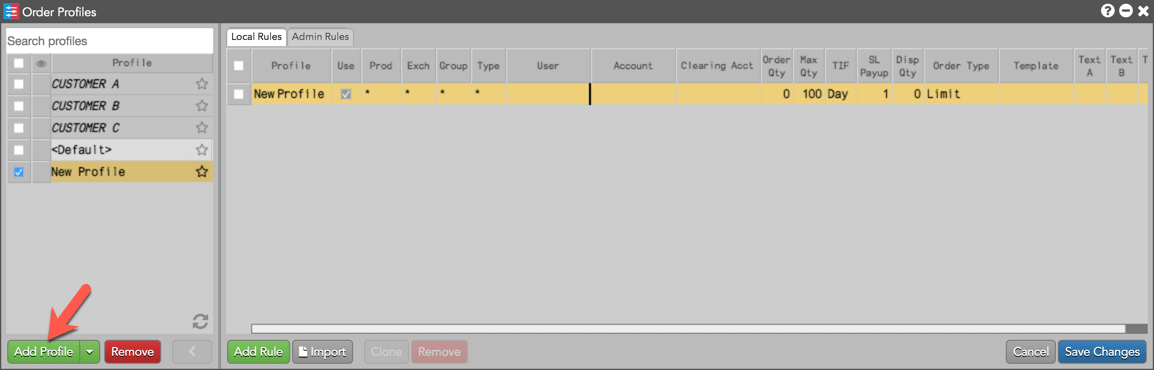Click the Clearing Acct cell in rule row
Image resolution: width=1154 pixels, height=370 pixels.
click(x=717, y=94)
